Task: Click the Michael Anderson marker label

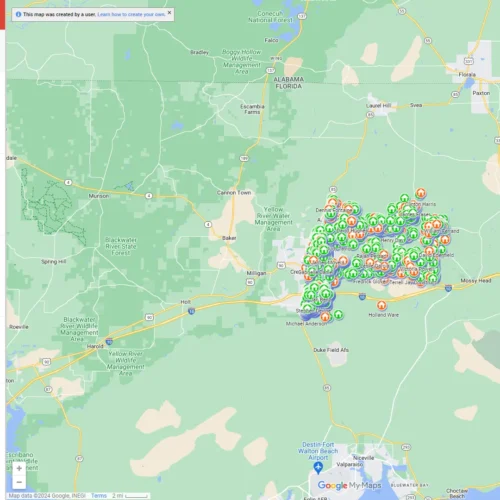Action: point(306,324)
